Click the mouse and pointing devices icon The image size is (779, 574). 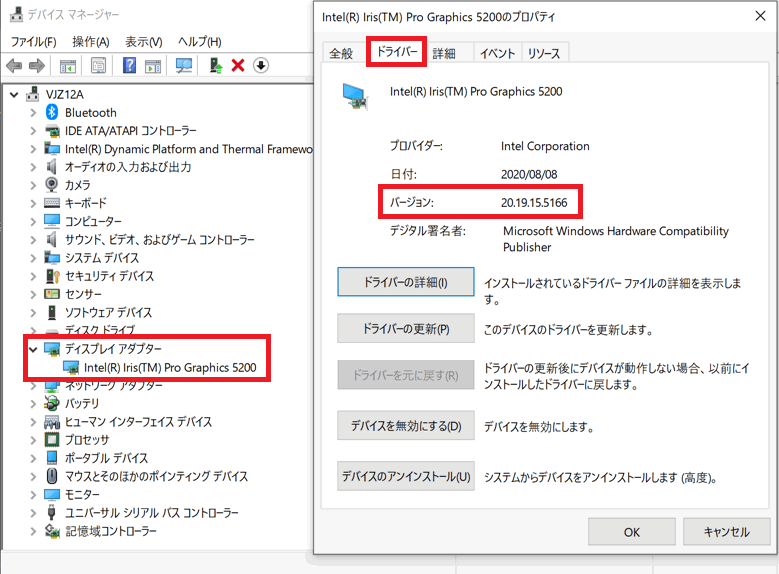click(x=52, y=476)
